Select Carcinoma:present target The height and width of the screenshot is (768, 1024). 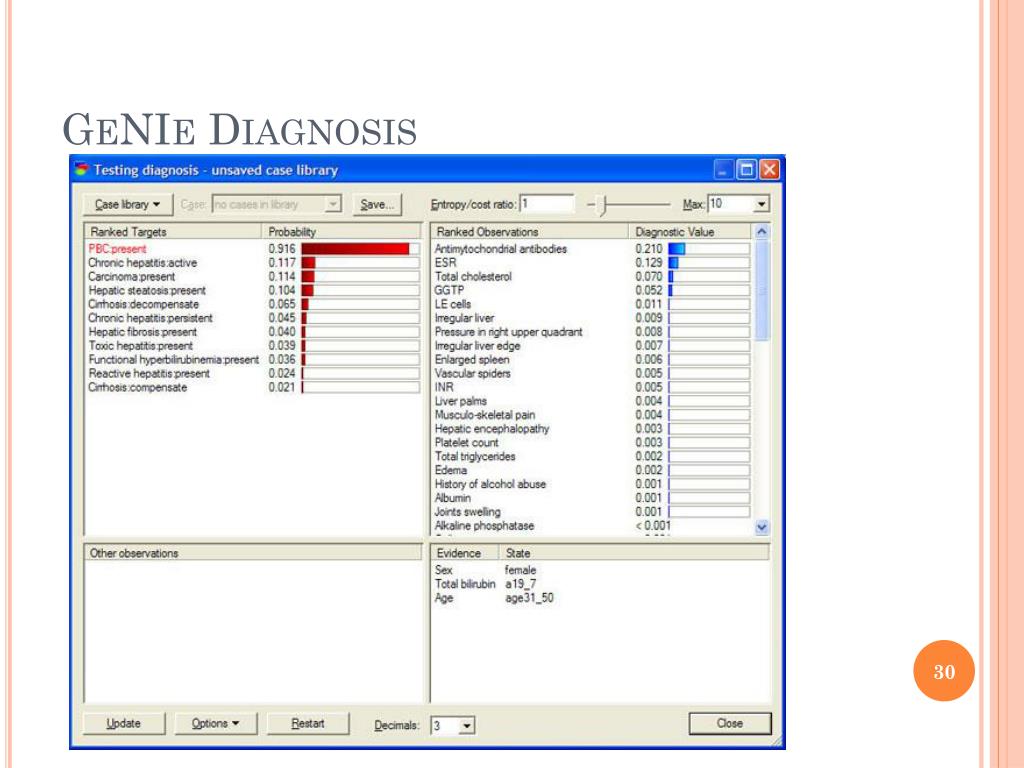click(x=253, y=276)
